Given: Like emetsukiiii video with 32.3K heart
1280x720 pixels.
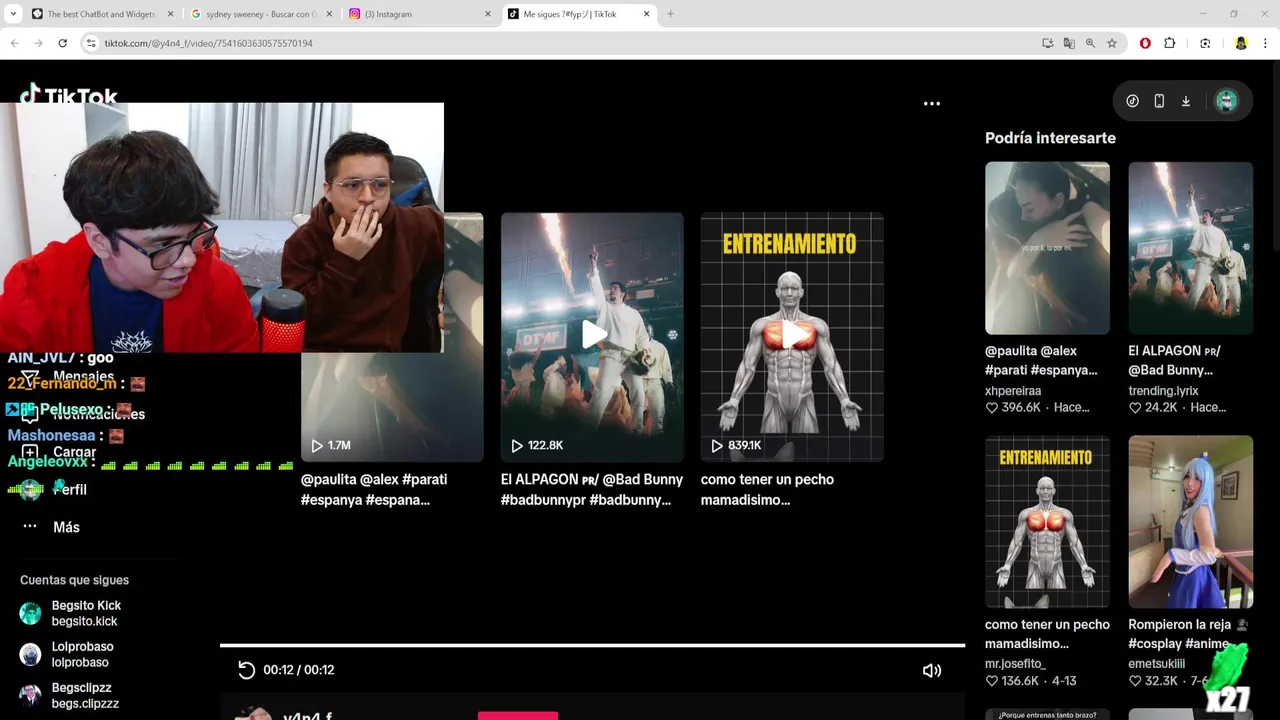Looking at the screenshot, I should [1135, 681].
